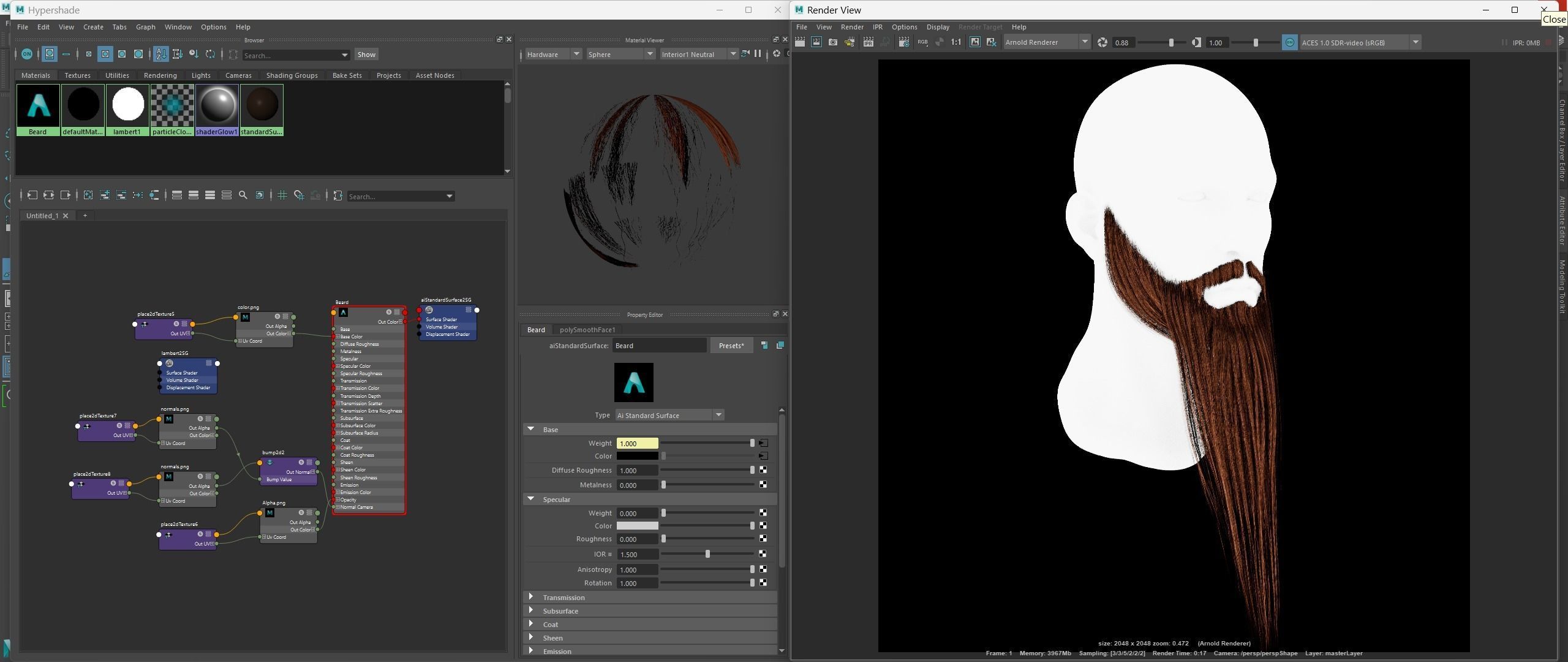Click the Base Color black swatch
Screen dimensions: 1568x662
[637, 456]
